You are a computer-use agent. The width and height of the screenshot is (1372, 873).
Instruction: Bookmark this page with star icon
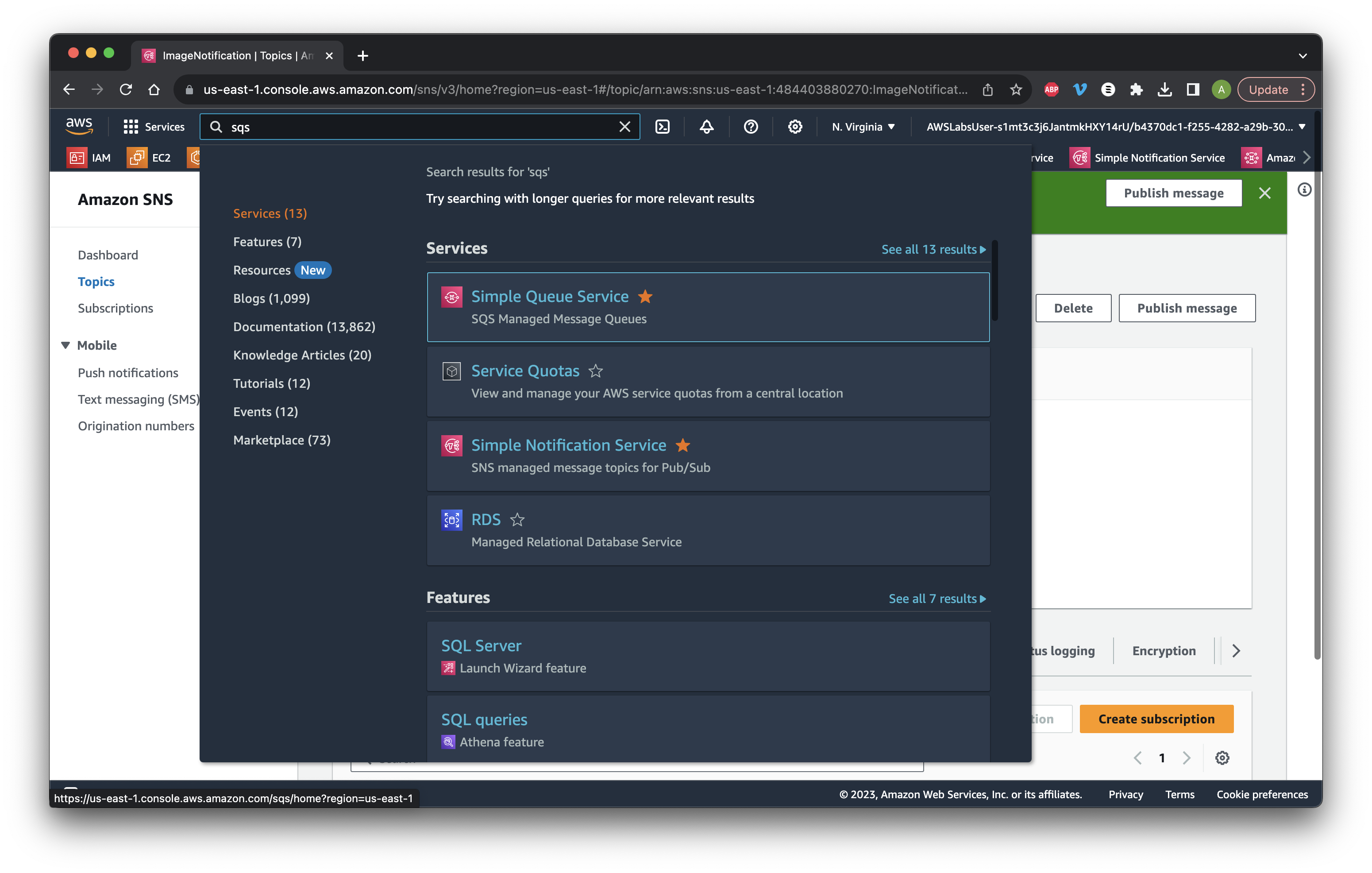1016,89
